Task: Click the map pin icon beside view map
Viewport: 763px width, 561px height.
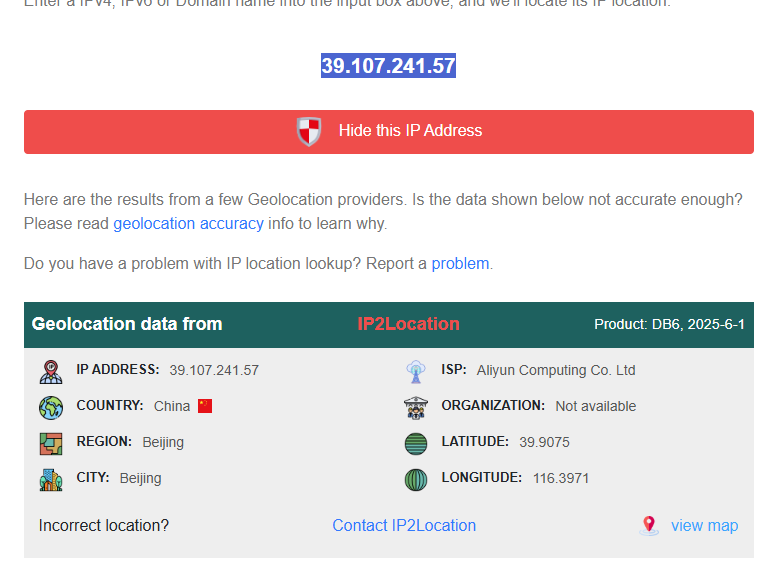Action: 649,525
